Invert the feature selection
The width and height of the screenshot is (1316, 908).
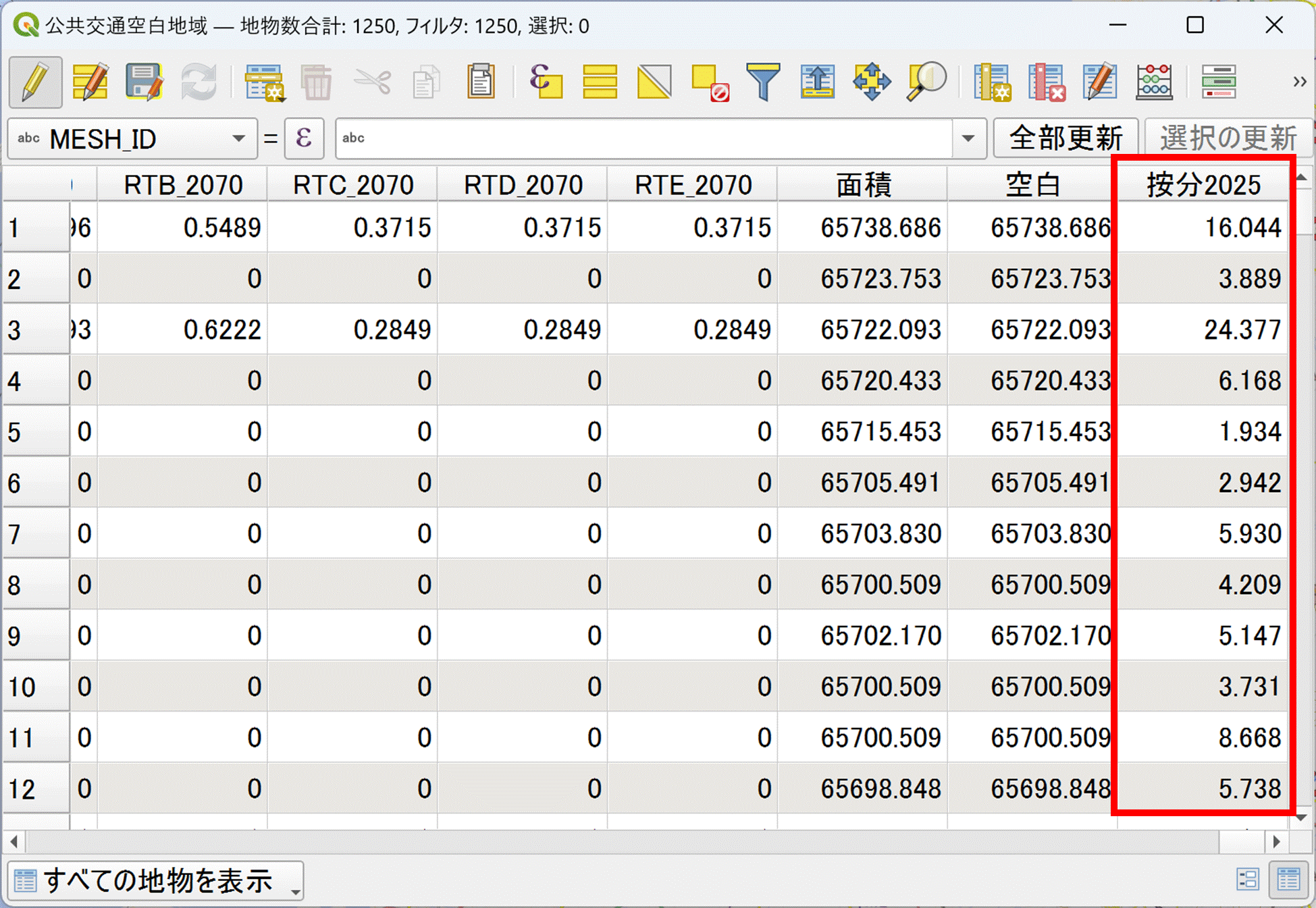click(x=654, y=82)
